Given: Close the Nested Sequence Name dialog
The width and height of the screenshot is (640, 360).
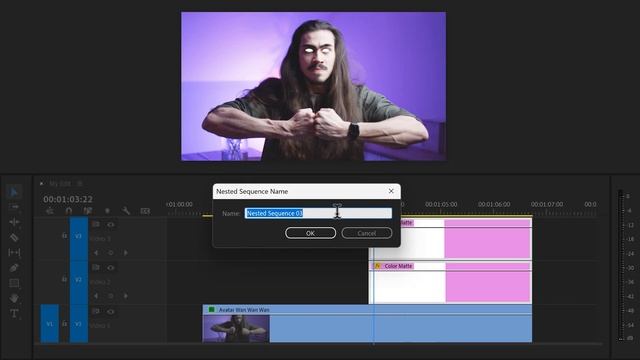Looking at the screenshot, I should coord(391,191).
